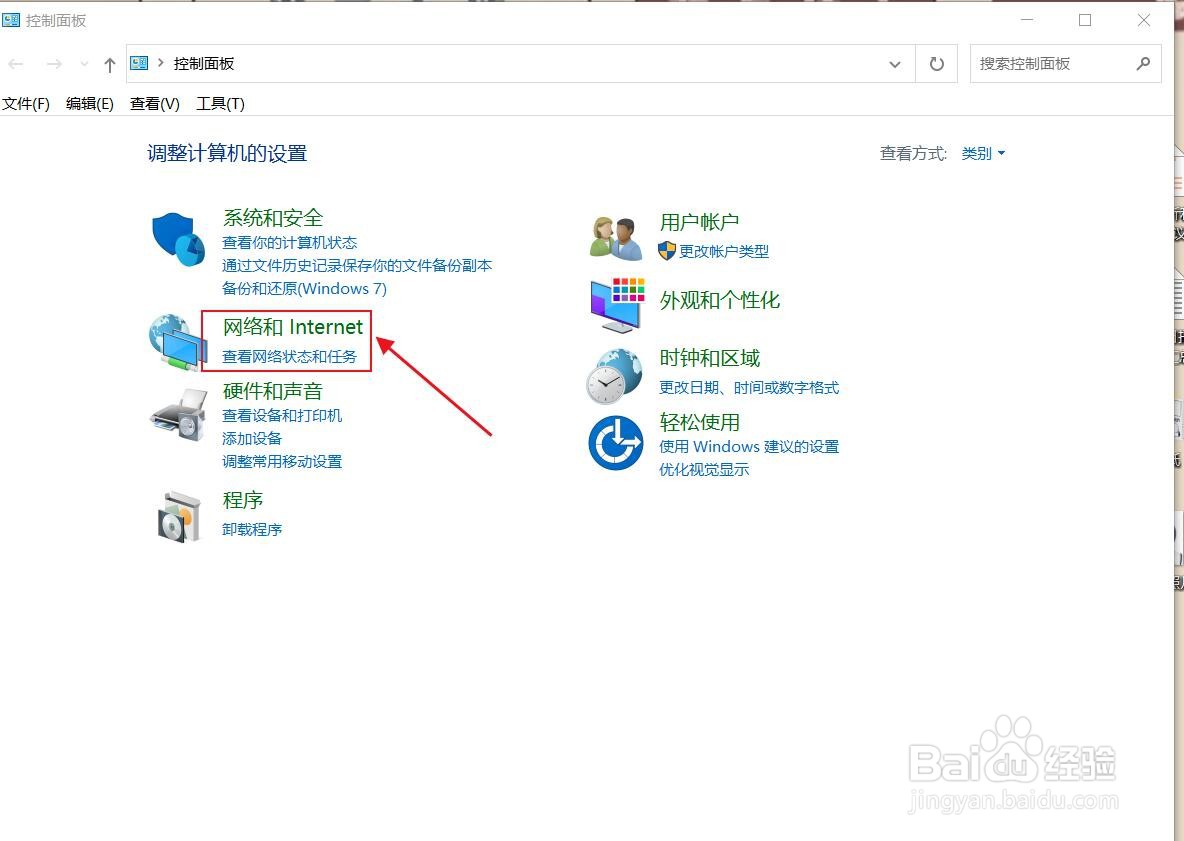Click the Control Panel icon in address bar
Viewport: 1184px width, 841px height.
point(139,62)
